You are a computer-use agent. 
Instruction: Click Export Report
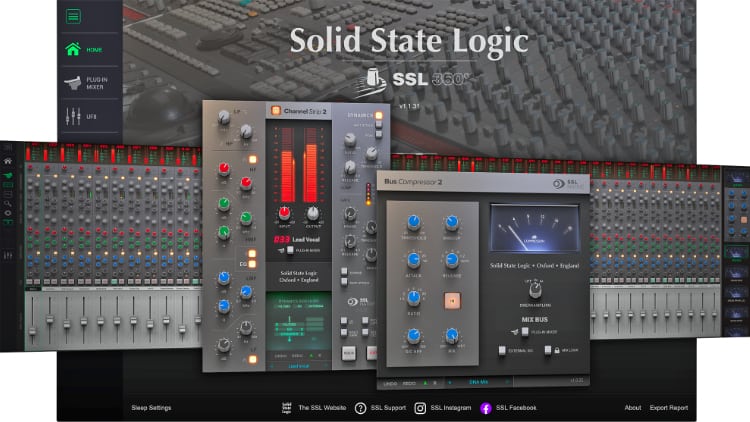pyautogui.click(x=669, y=408)
